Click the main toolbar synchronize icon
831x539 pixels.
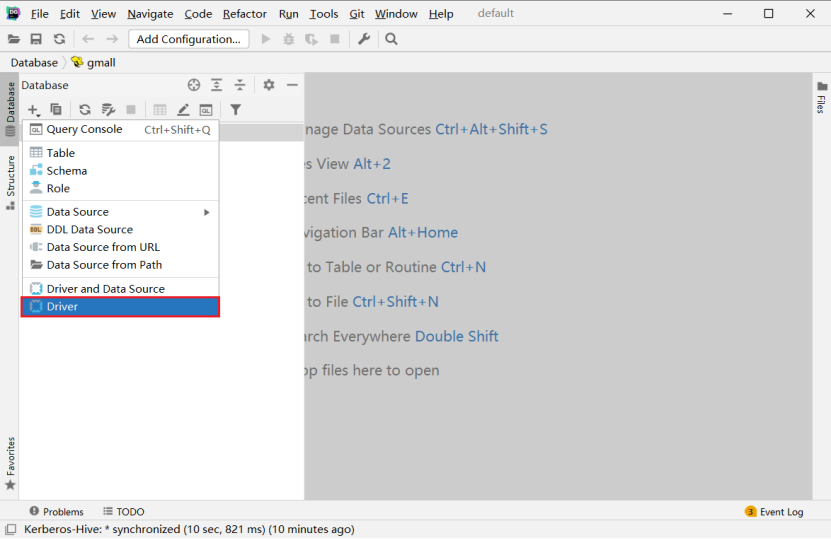pyautogui.click(x=59, y=39)
